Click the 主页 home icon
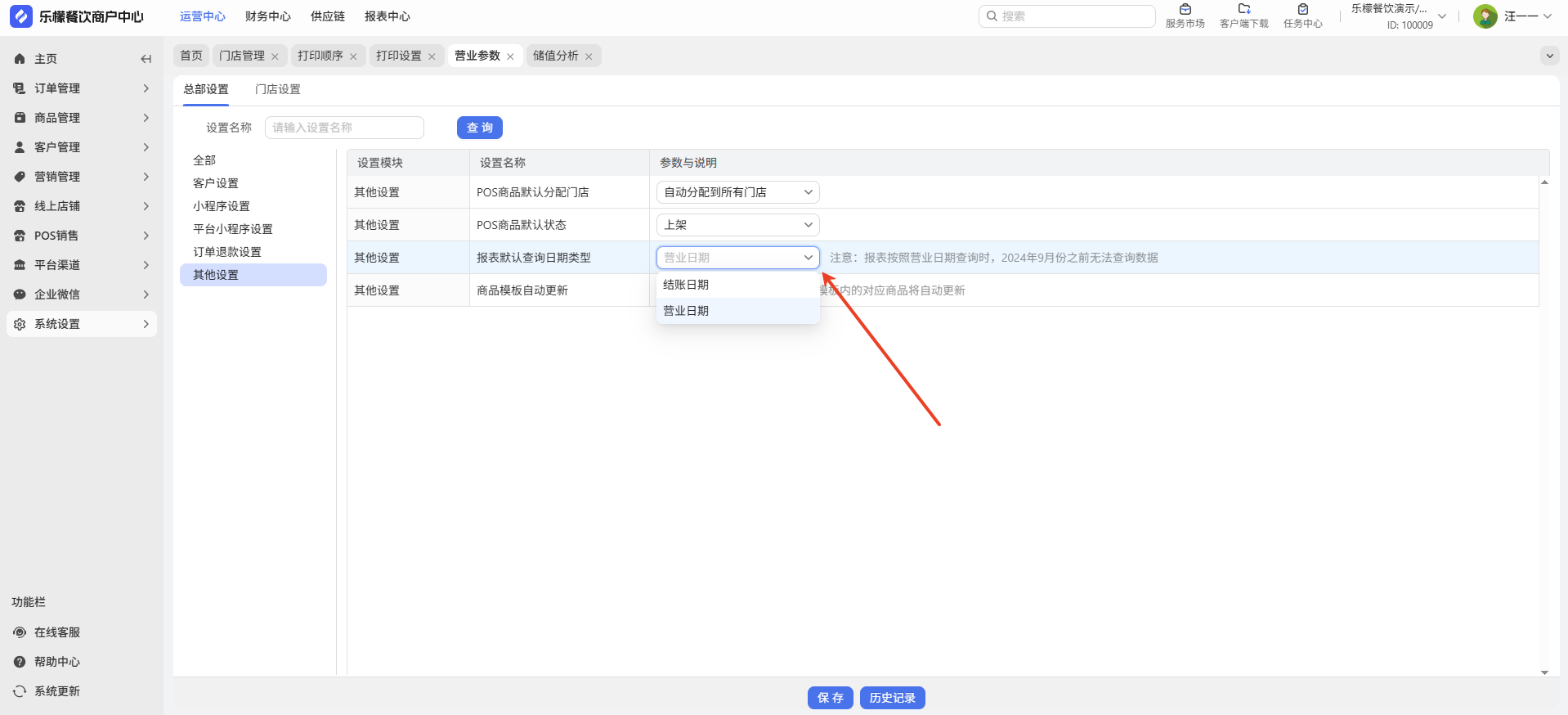Image resolution: width=1568 pixels, height=715 pixels. point(20,59)
